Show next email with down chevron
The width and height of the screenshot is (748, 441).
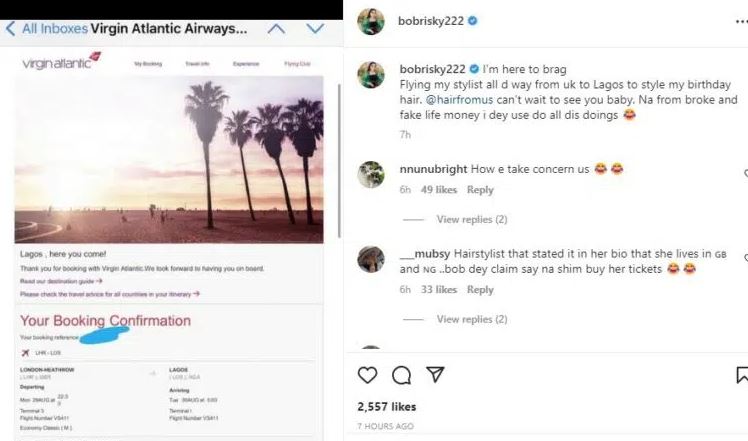315,29
